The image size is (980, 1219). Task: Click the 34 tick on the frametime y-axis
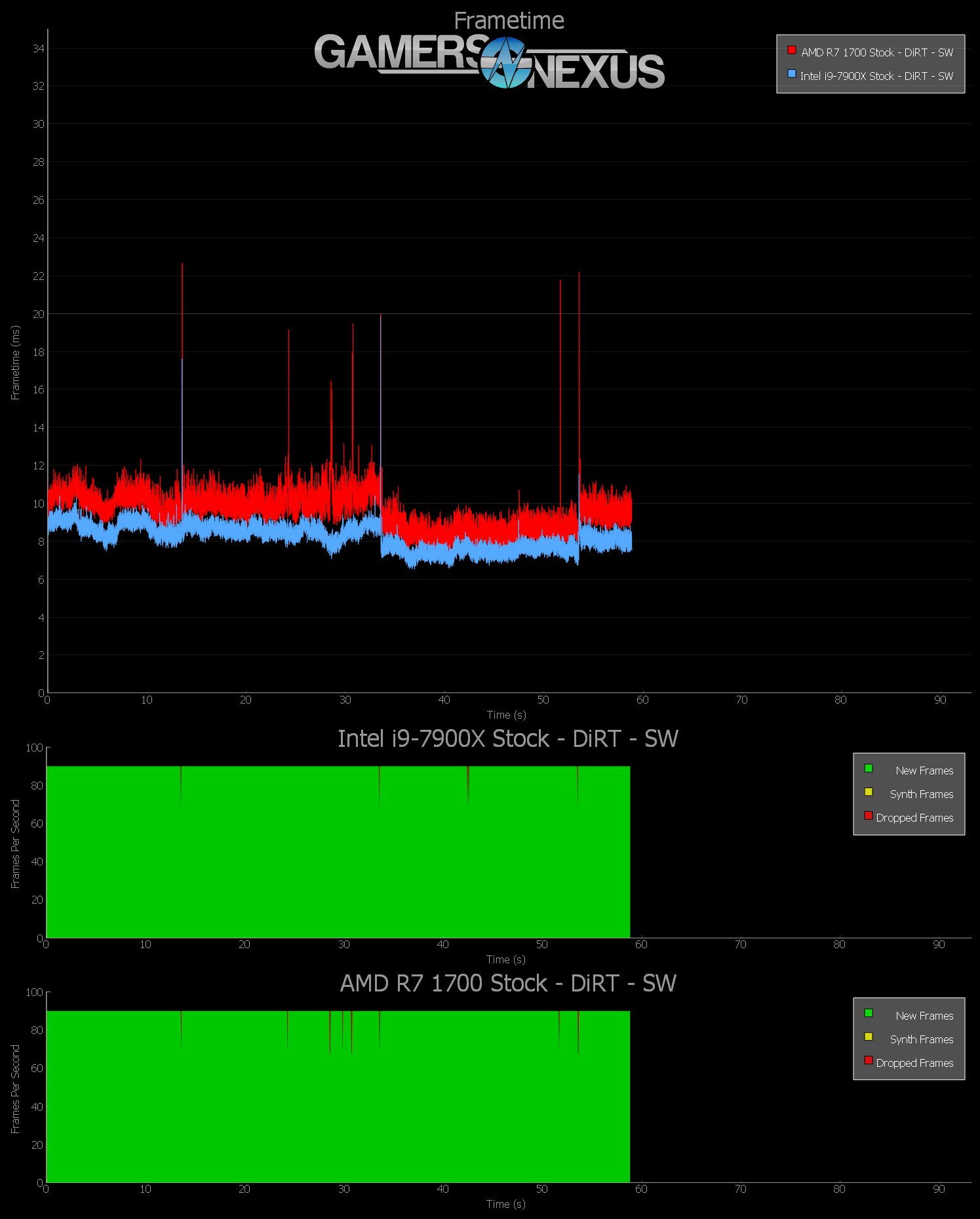[39, 49]
